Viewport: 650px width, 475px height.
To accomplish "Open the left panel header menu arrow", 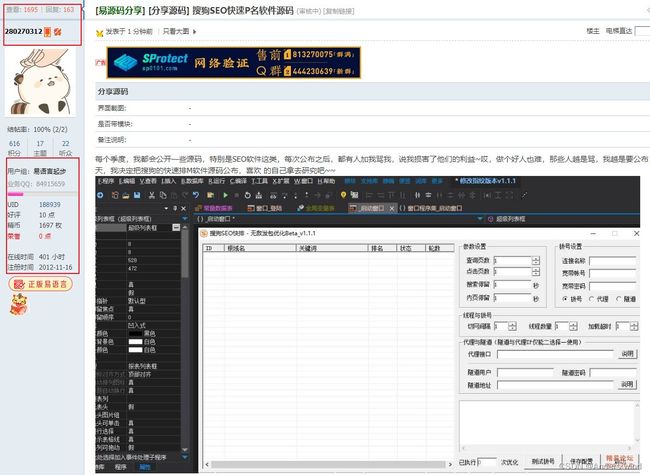I will pyautogui.click(x=166, y=208).
